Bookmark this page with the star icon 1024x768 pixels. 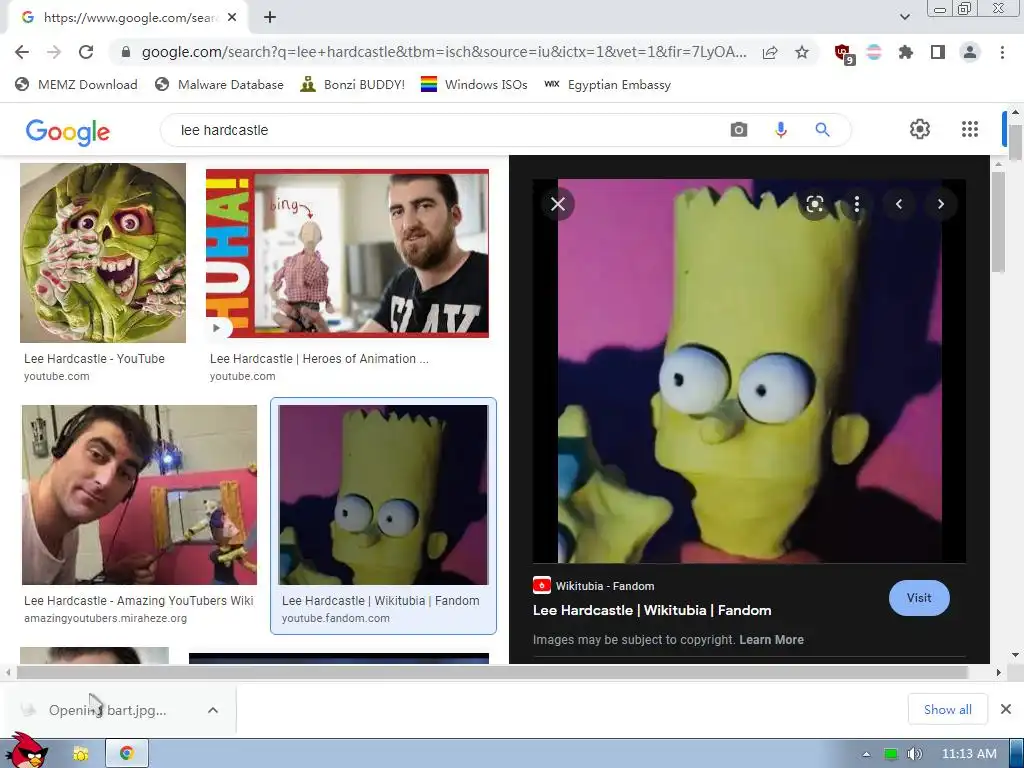(x=802, y=52)
